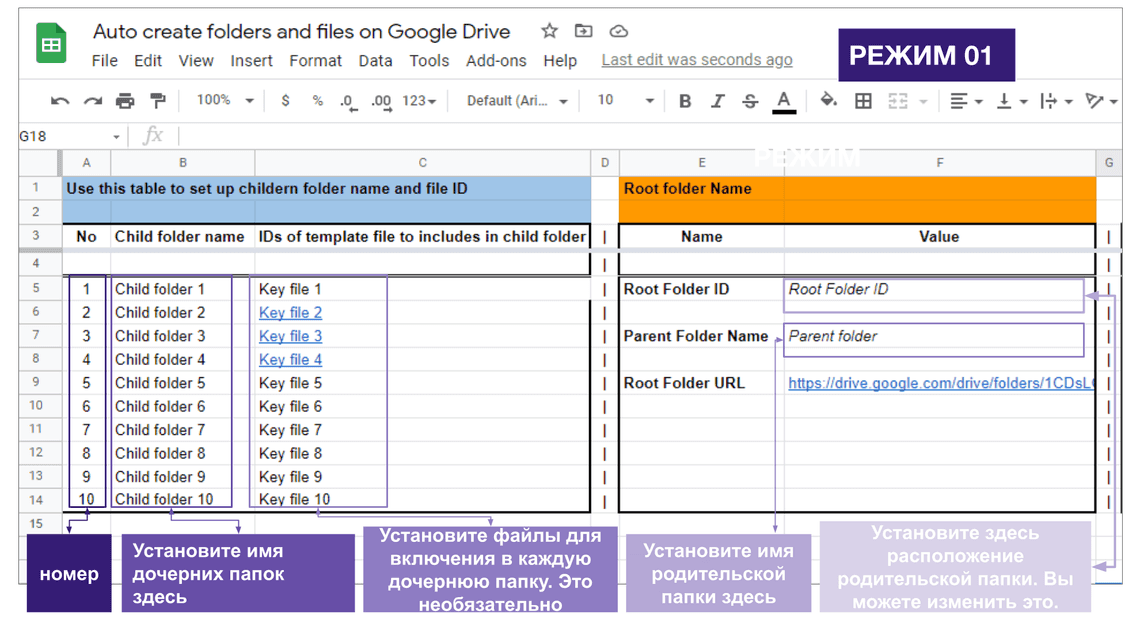Open the Default font family dropdown
The width and height of the screenshot is (1140, 622).
pyautogui.click(x=517, y=101)
